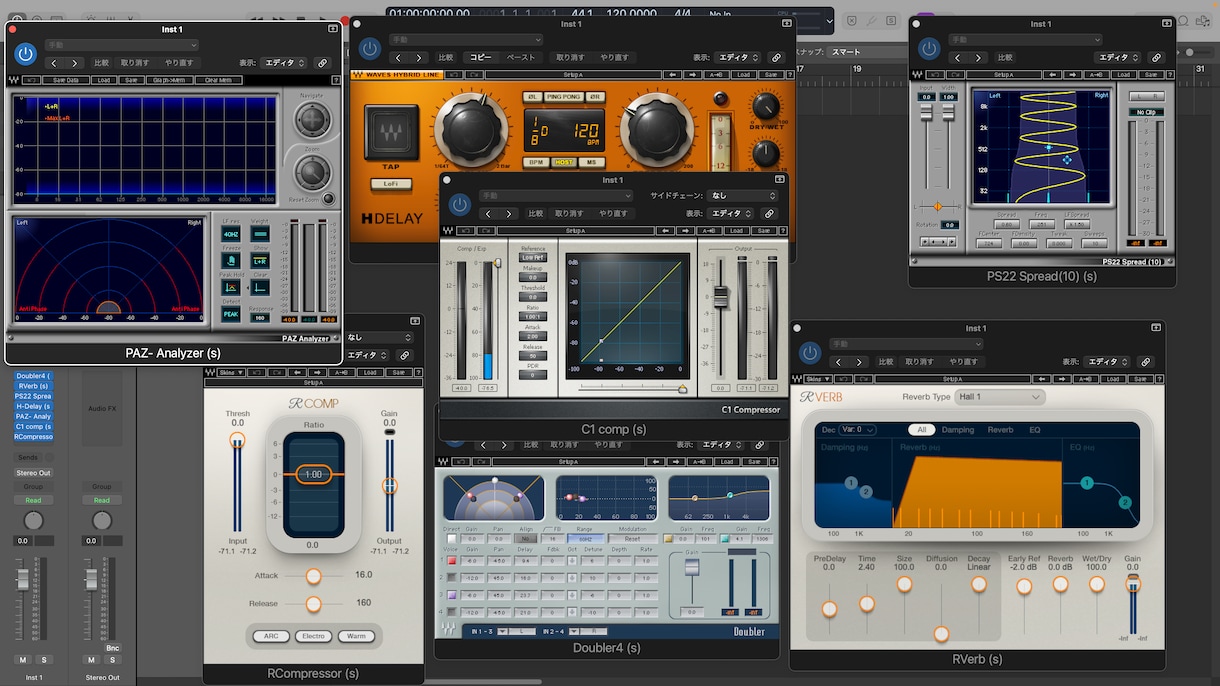The height and width of the screenshot is (686, 1220).
Task: Click the コピー button in H-Delay header
Action: pyautogui.click(x=481, y=58)
